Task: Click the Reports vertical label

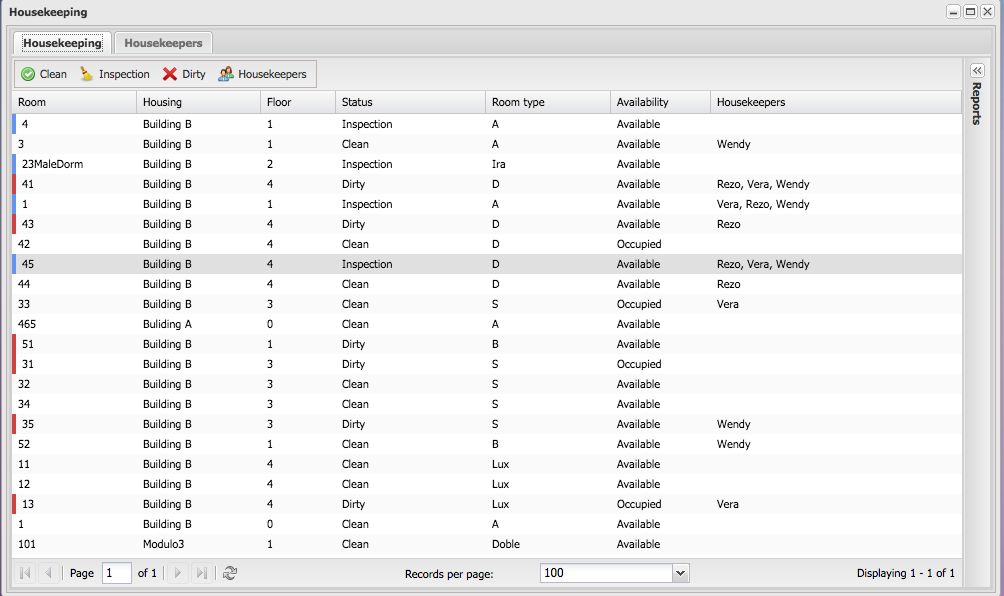Action: pos(976,103)
